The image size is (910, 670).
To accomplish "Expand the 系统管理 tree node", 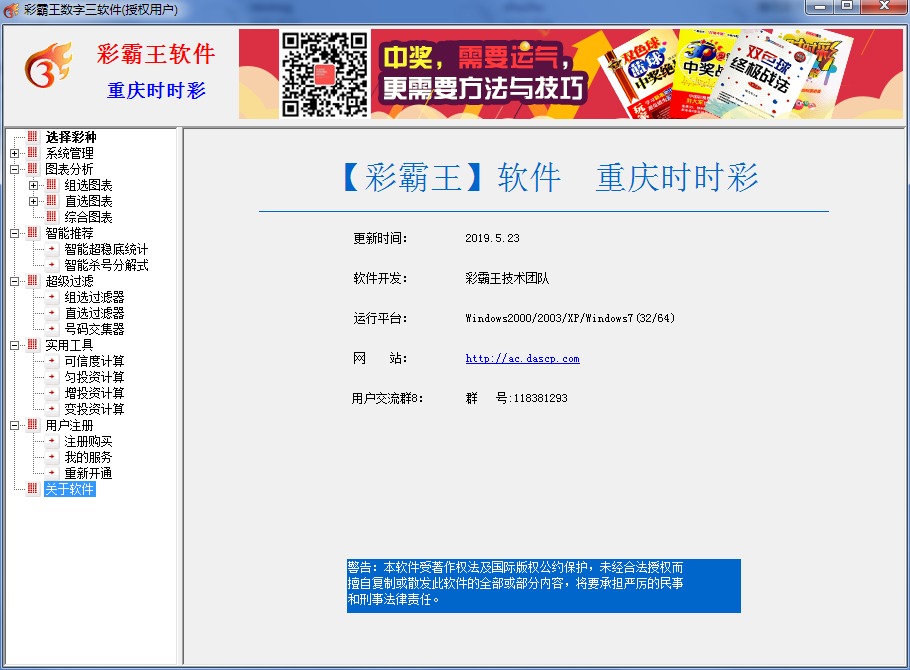I will [x=14, y=153].
